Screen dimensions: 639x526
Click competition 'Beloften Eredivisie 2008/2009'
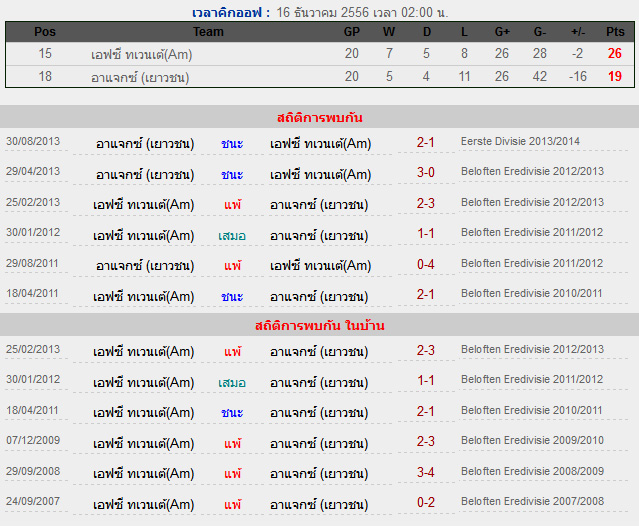(532, 471)
